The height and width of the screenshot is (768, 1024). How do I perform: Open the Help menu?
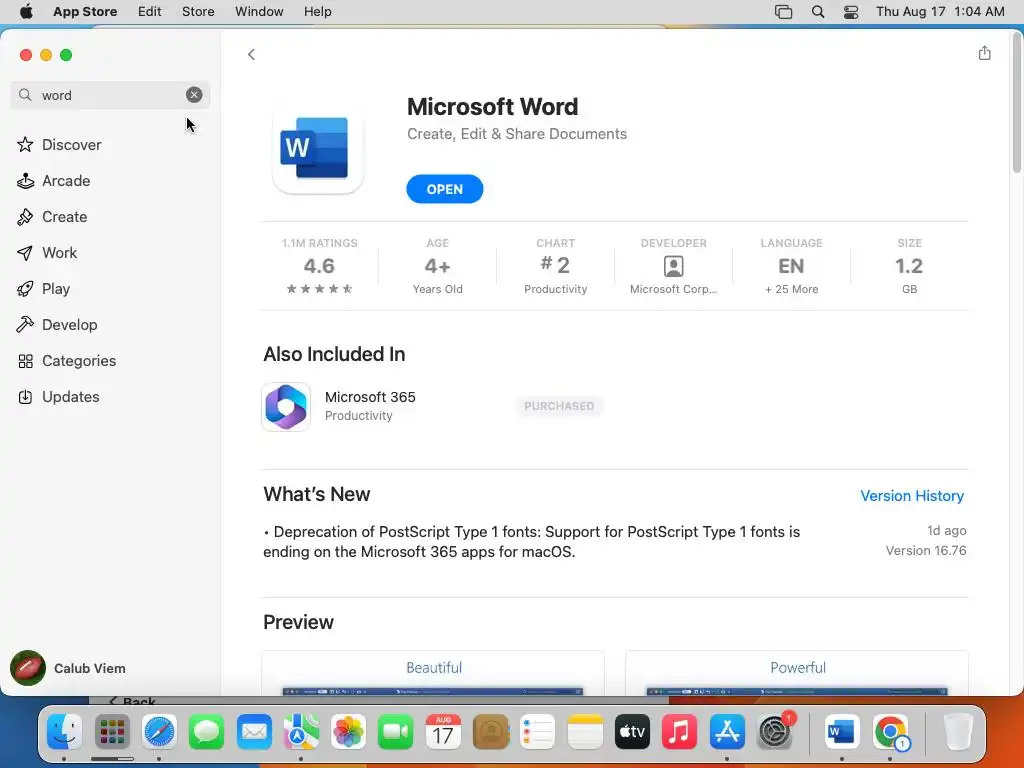tap(317, 12)
